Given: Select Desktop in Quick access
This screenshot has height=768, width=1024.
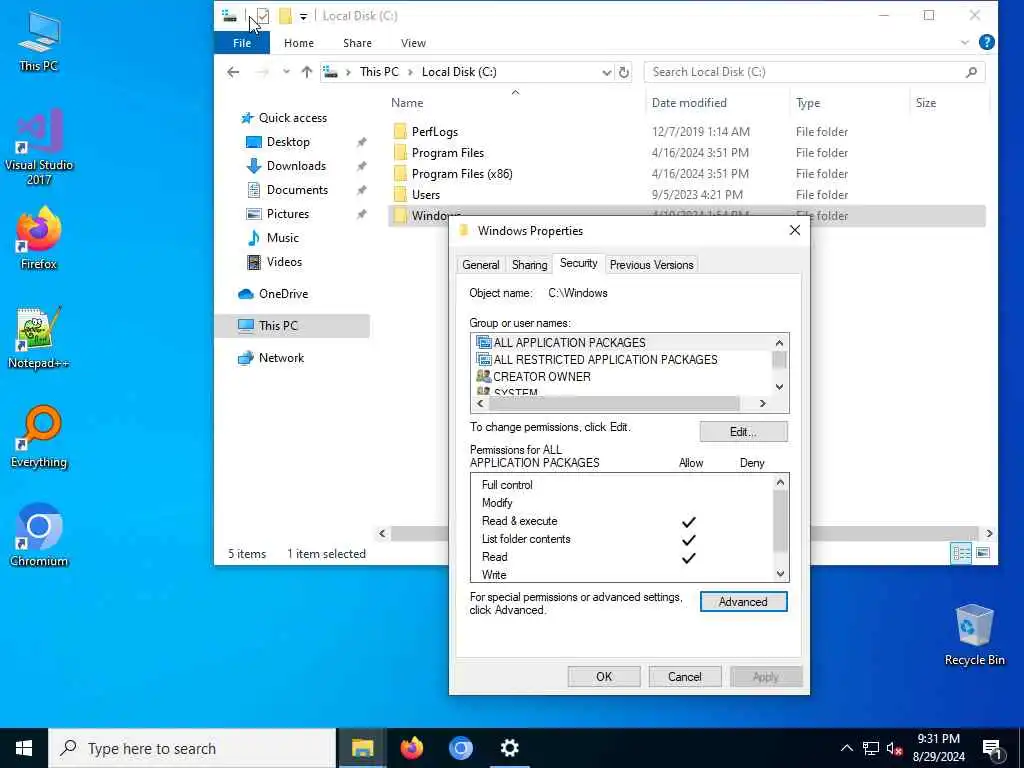Looking at the screenshot, I should (x=288, y=142).
